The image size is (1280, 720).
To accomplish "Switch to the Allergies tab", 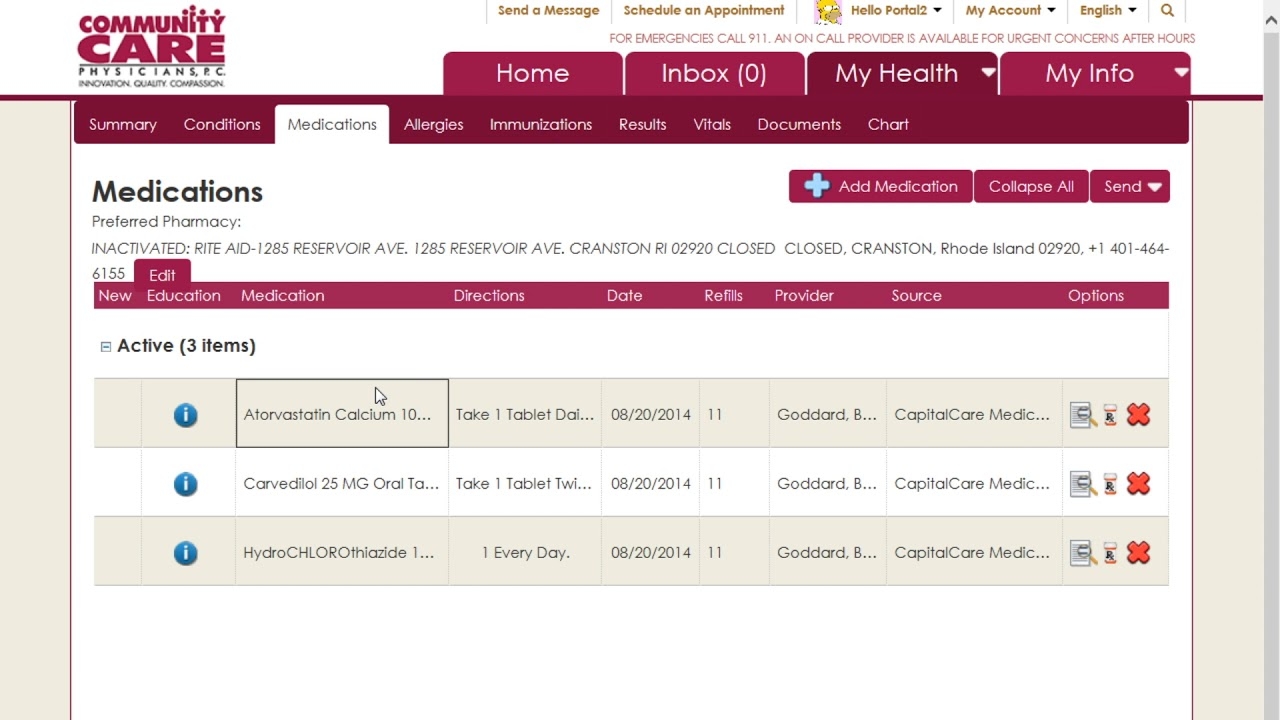I will (433, 125).
